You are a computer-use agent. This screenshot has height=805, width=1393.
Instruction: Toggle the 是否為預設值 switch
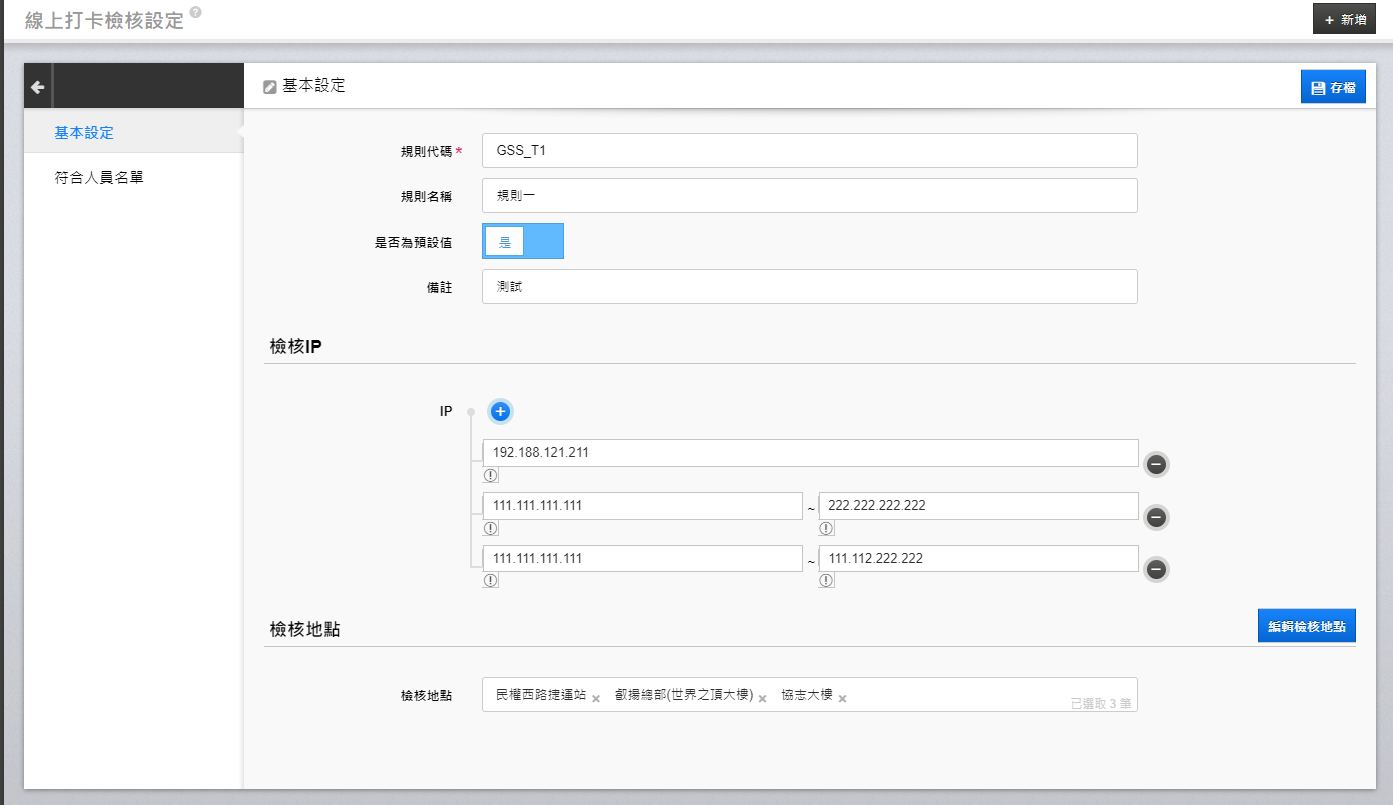tap(523, 241)
